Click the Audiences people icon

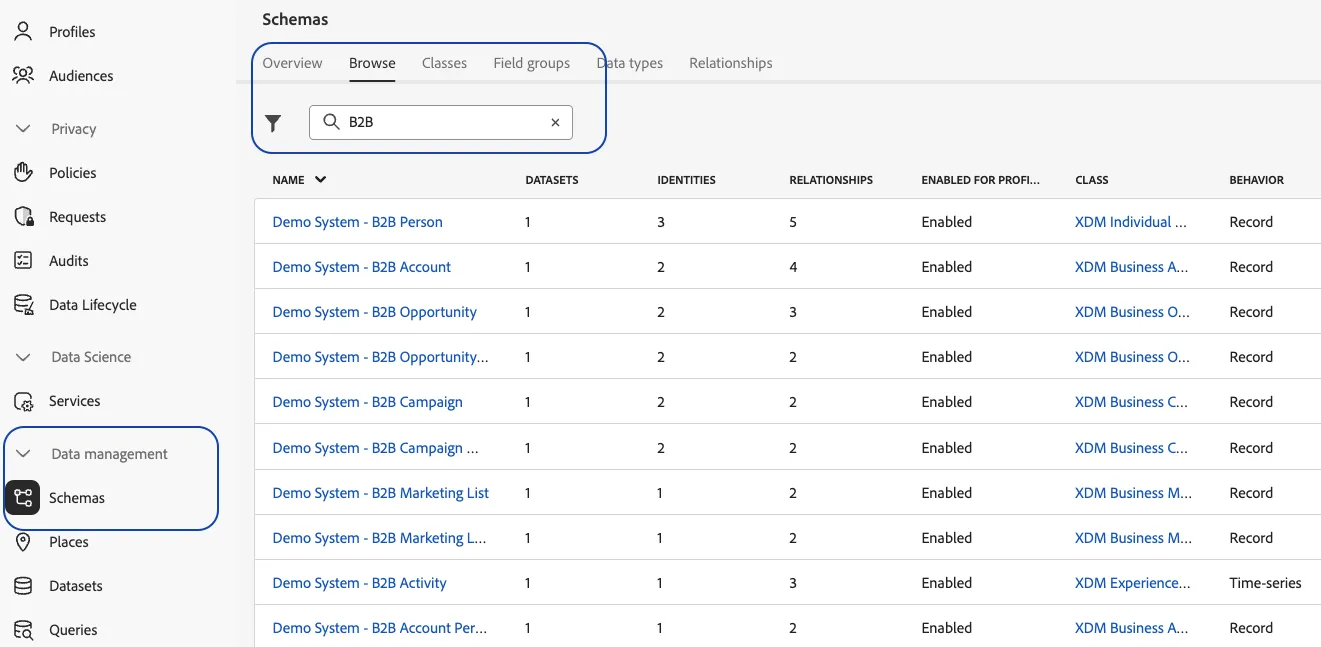23,75
